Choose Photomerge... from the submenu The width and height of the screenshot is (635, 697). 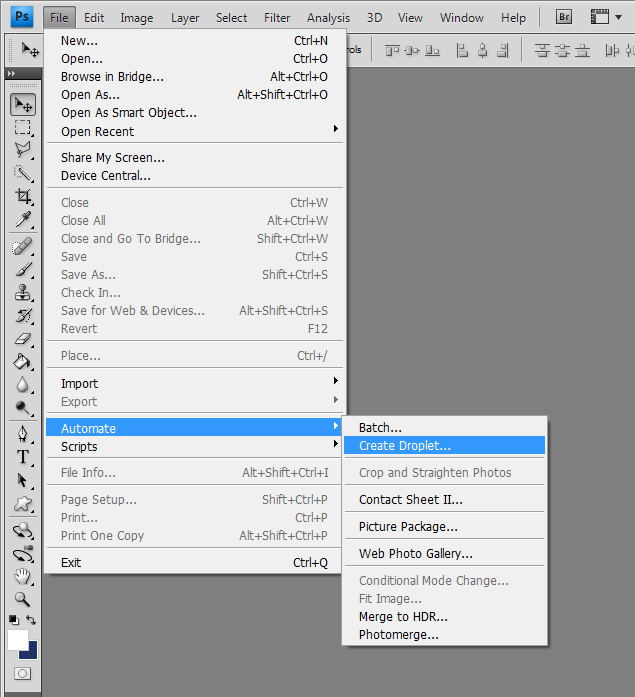pos(444,635)
